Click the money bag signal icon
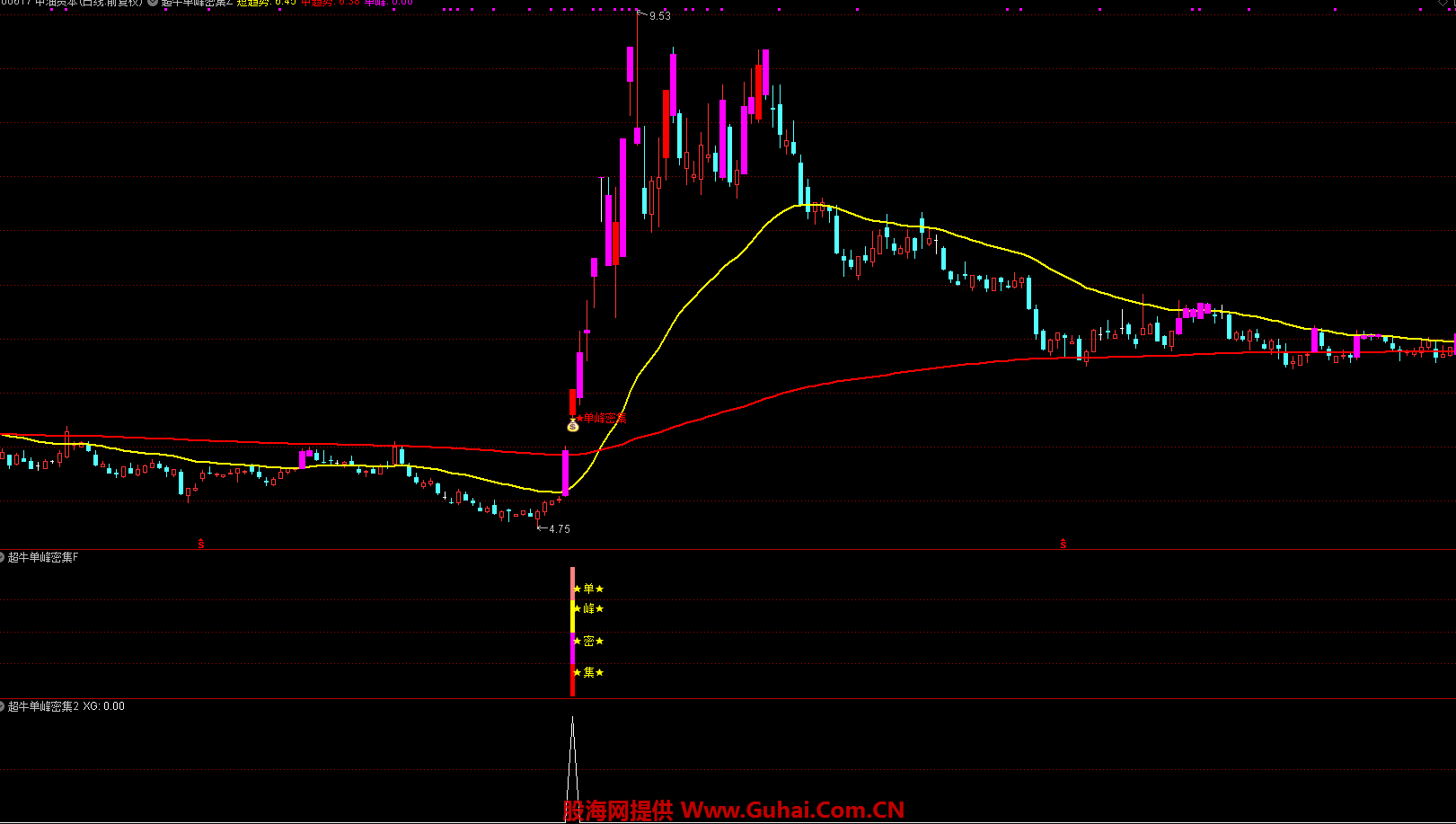This screenshot has width=1456, height=824. click(573, 425)
